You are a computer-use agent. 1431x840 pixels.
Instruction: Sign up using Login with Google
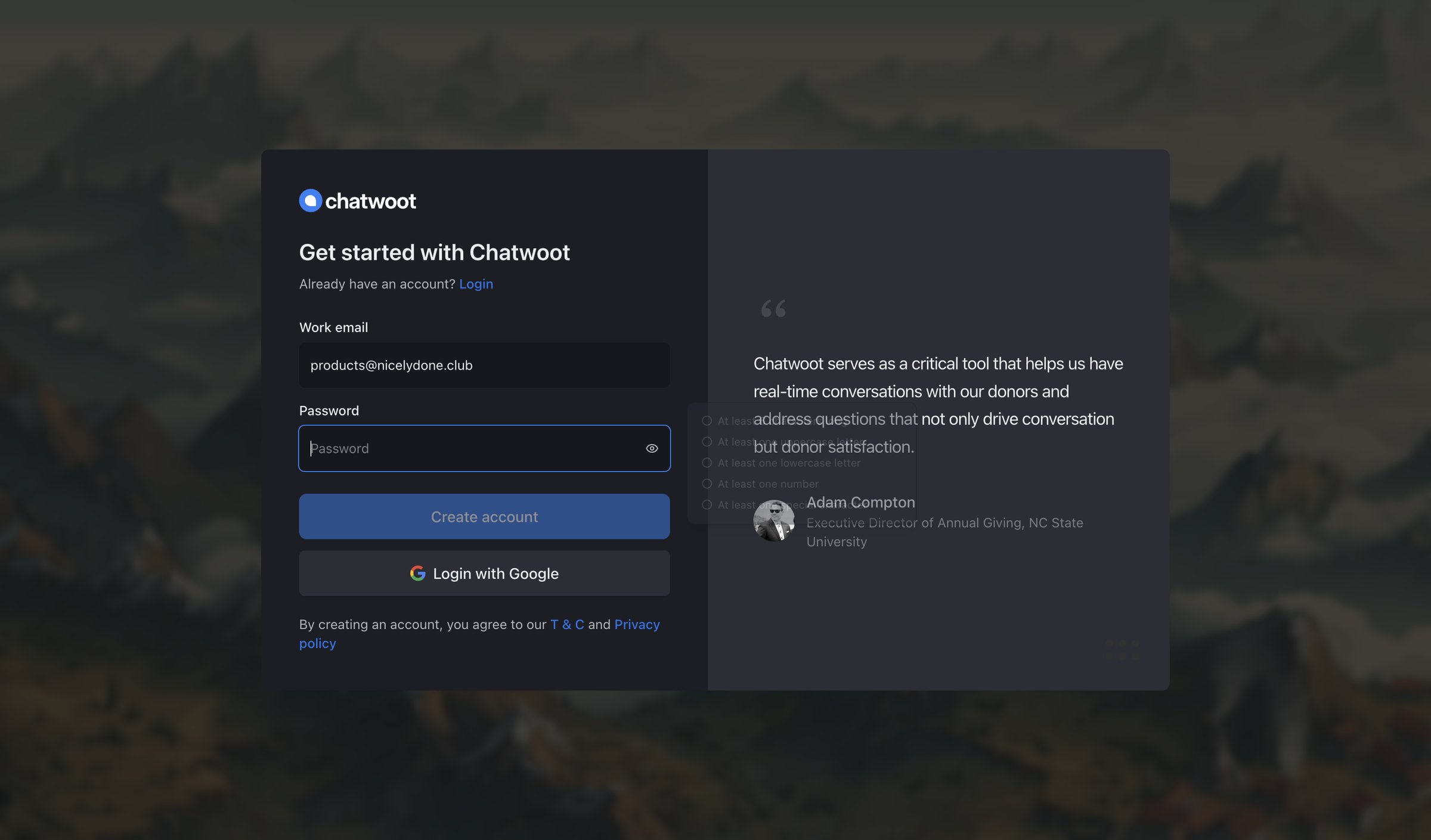(484, 574)
